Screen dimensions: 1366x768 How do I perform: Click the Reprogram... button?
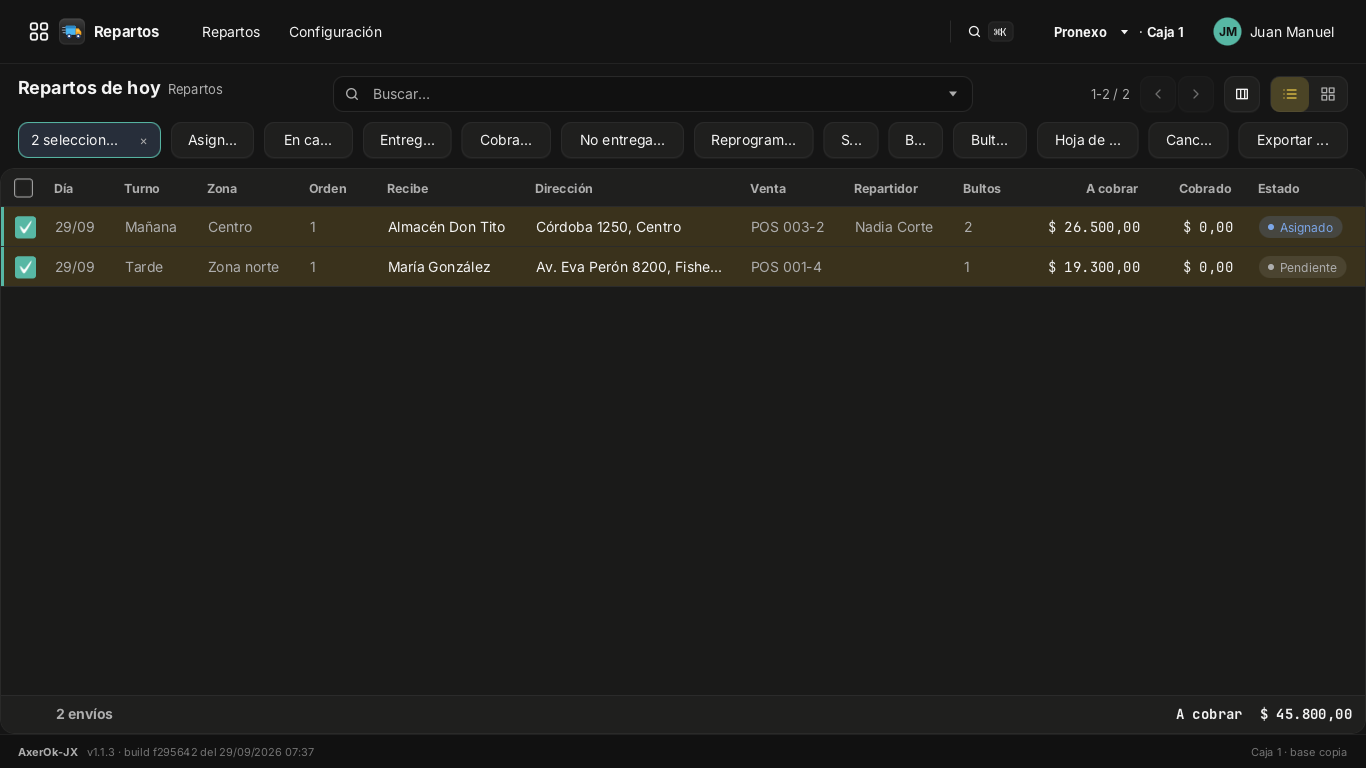pos(753,140)
